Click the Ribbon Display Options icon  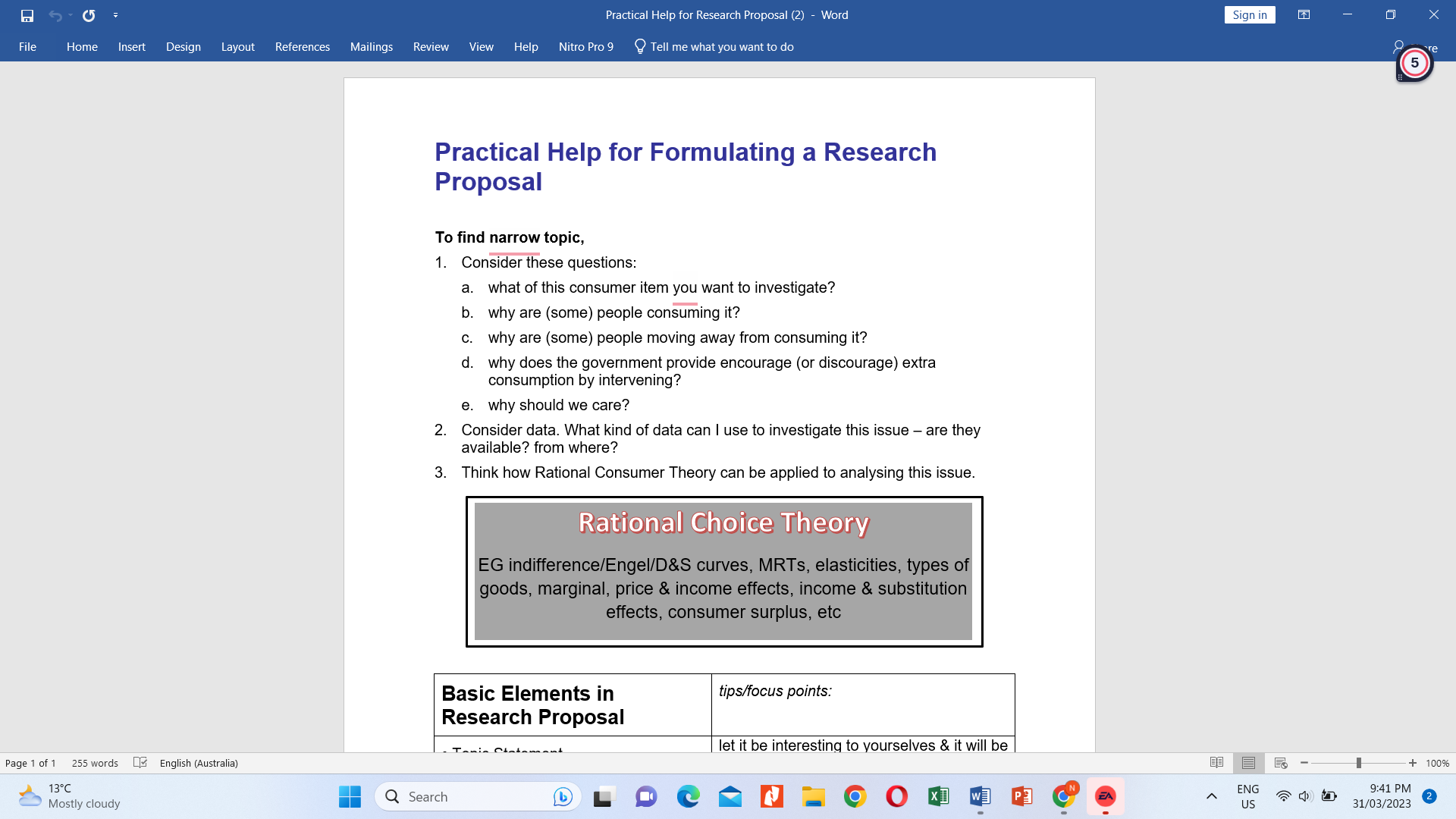point(1304,14)
